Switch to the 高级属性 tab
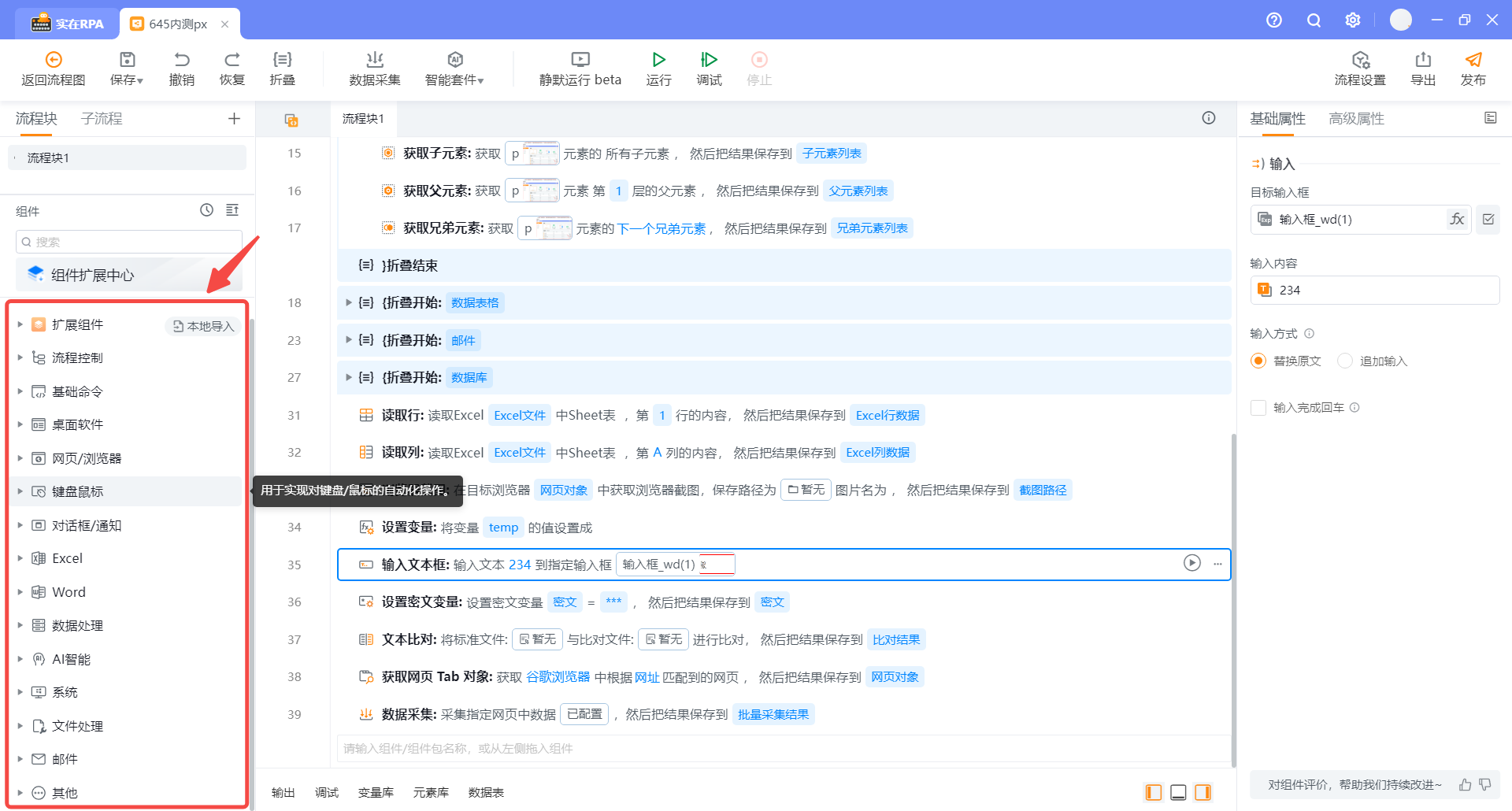The height and width of the screenshot is (811, 1512). (1356, 119)
